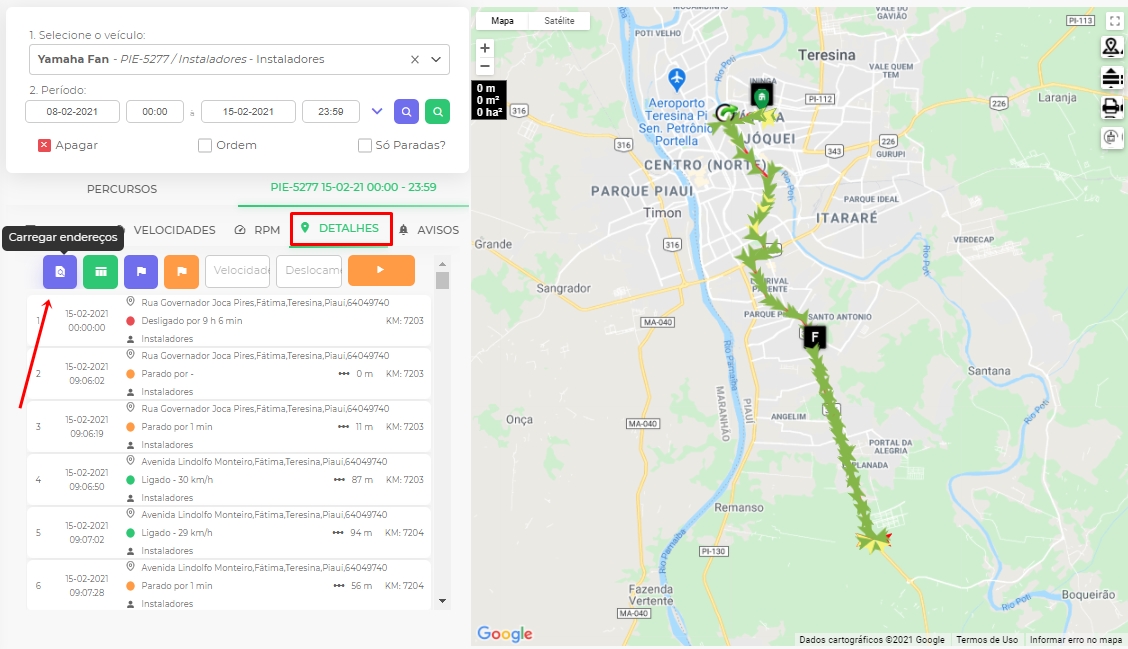The width and height of the screenshot is (1128, 649).
Task: Click the Deslocamento filter input
Action: (x=309, y=271)
